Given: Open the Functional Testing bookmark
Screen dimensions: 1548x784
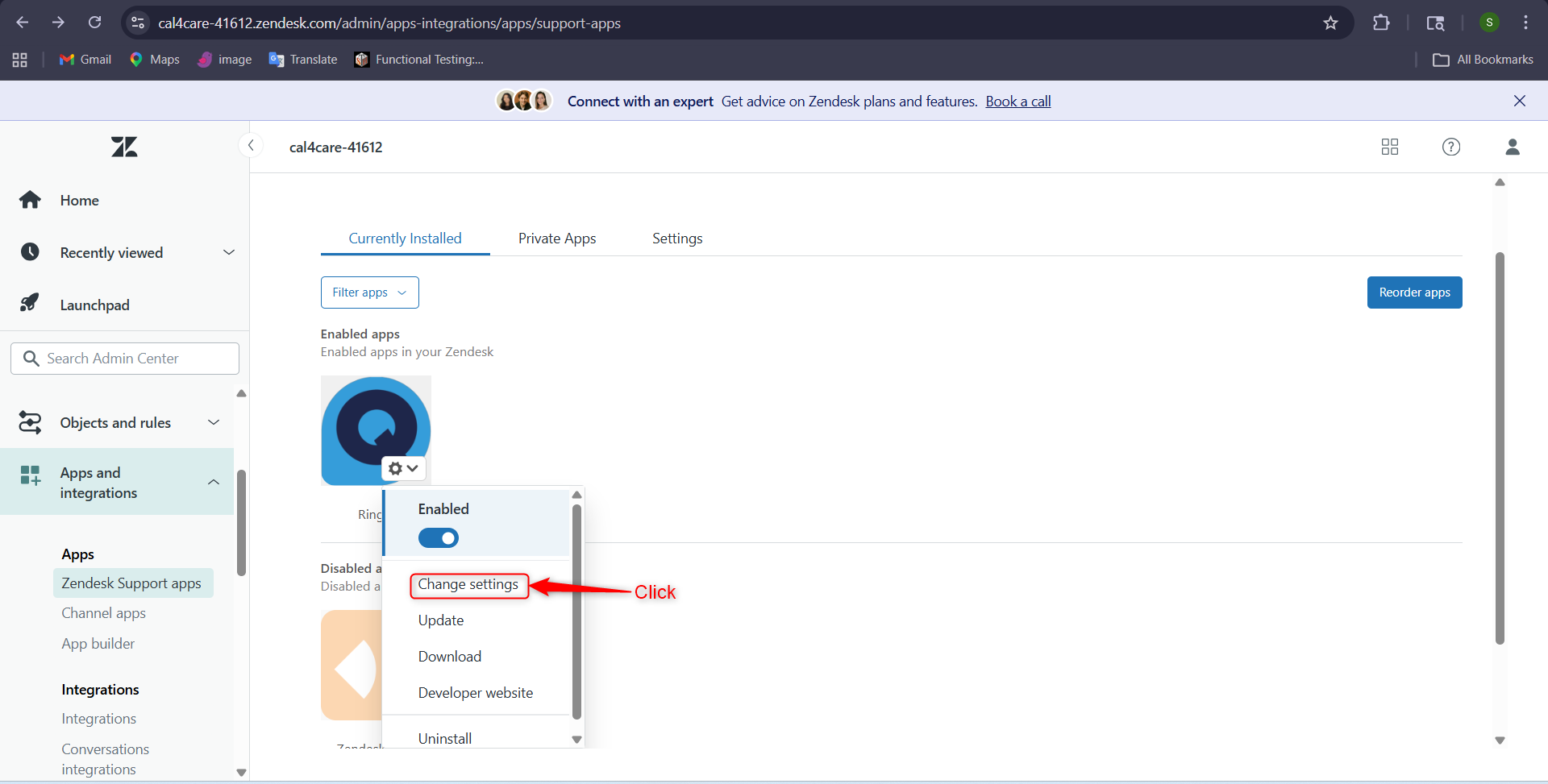Looking at the screenshot, I should [x=419, y=60].
